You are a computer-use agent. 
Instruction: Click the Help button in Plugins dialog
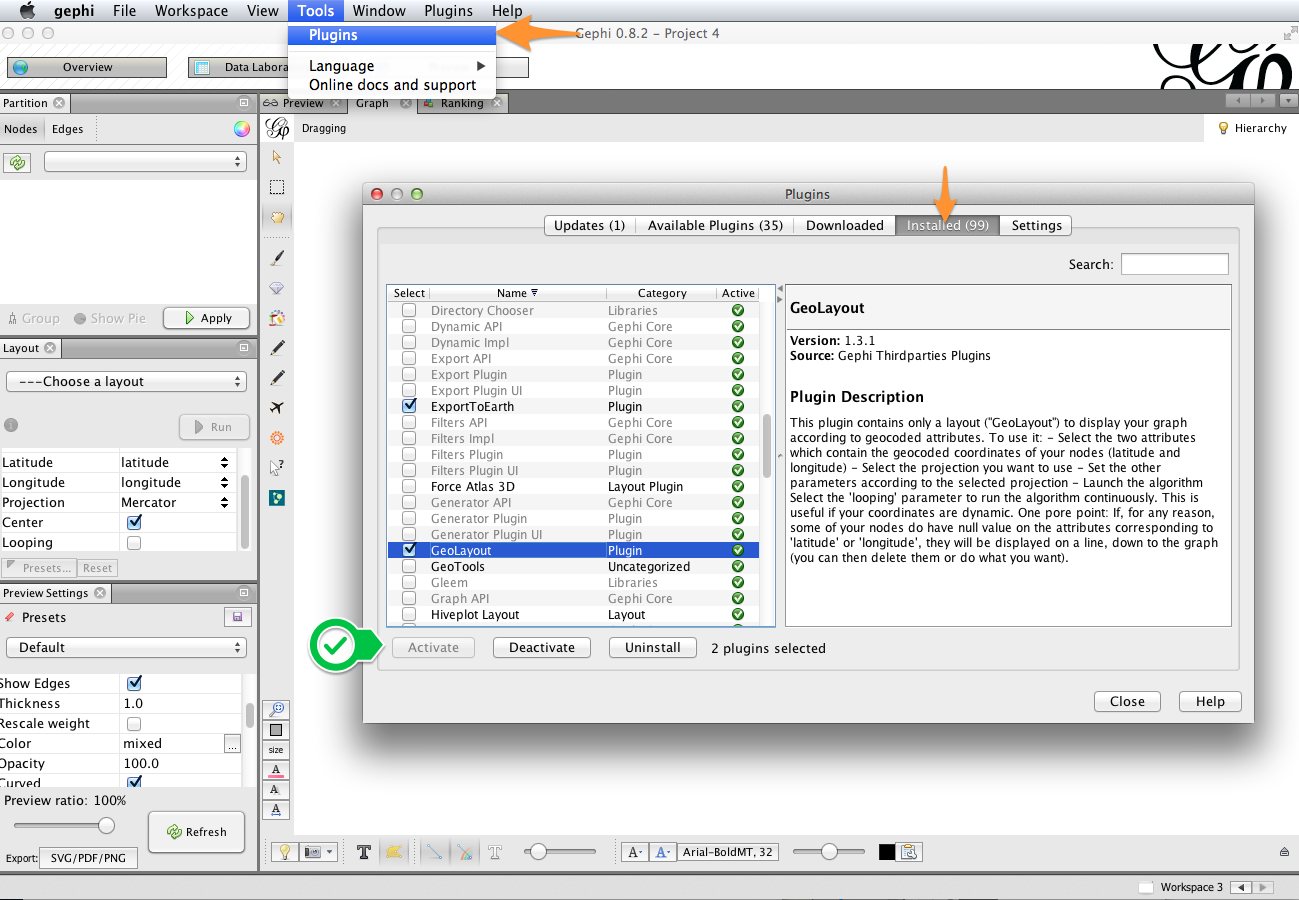tap(1210, 701)
